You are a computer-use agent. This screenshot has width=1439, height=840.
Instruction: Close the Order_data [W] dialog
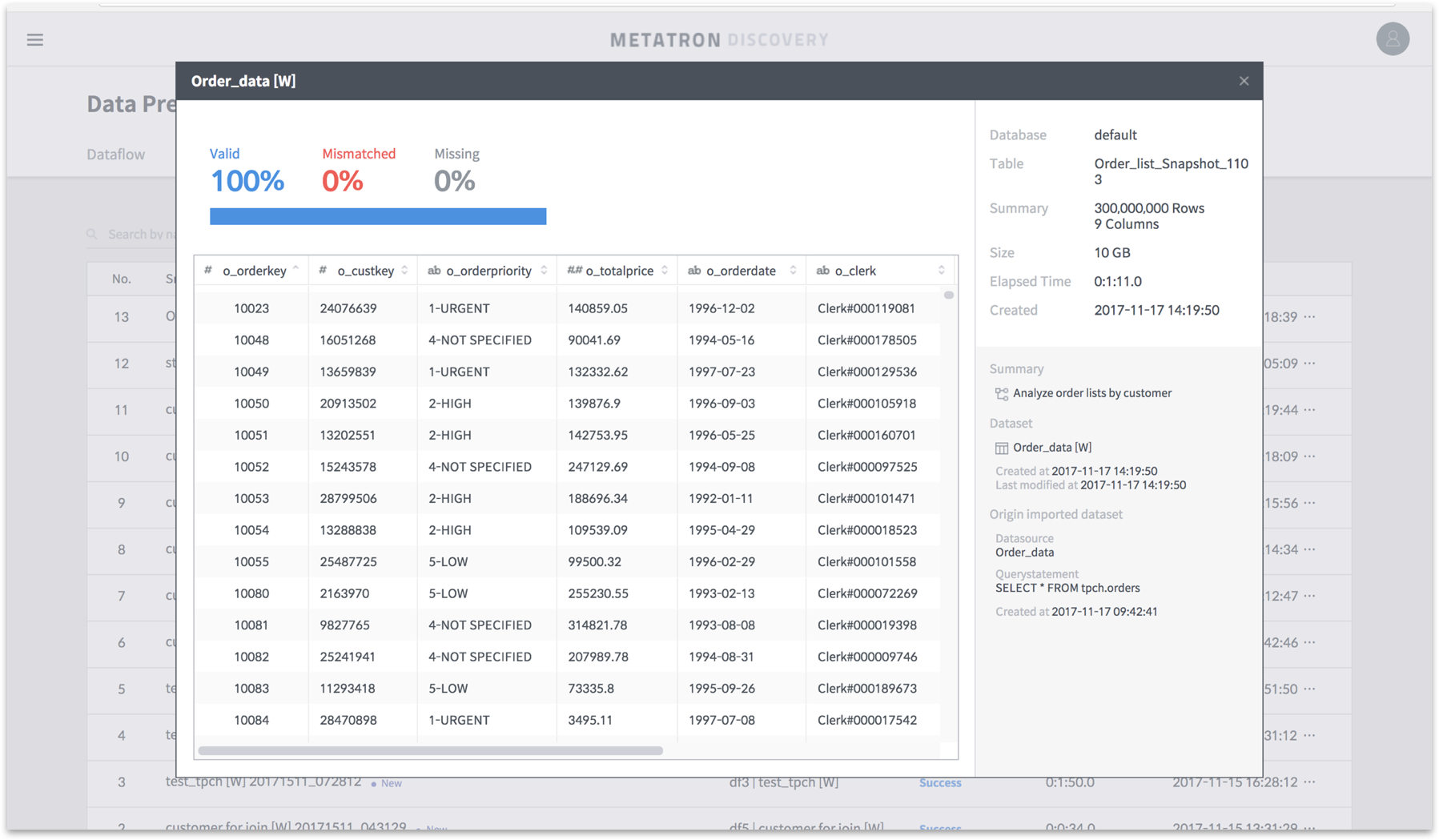point(1244,81)
